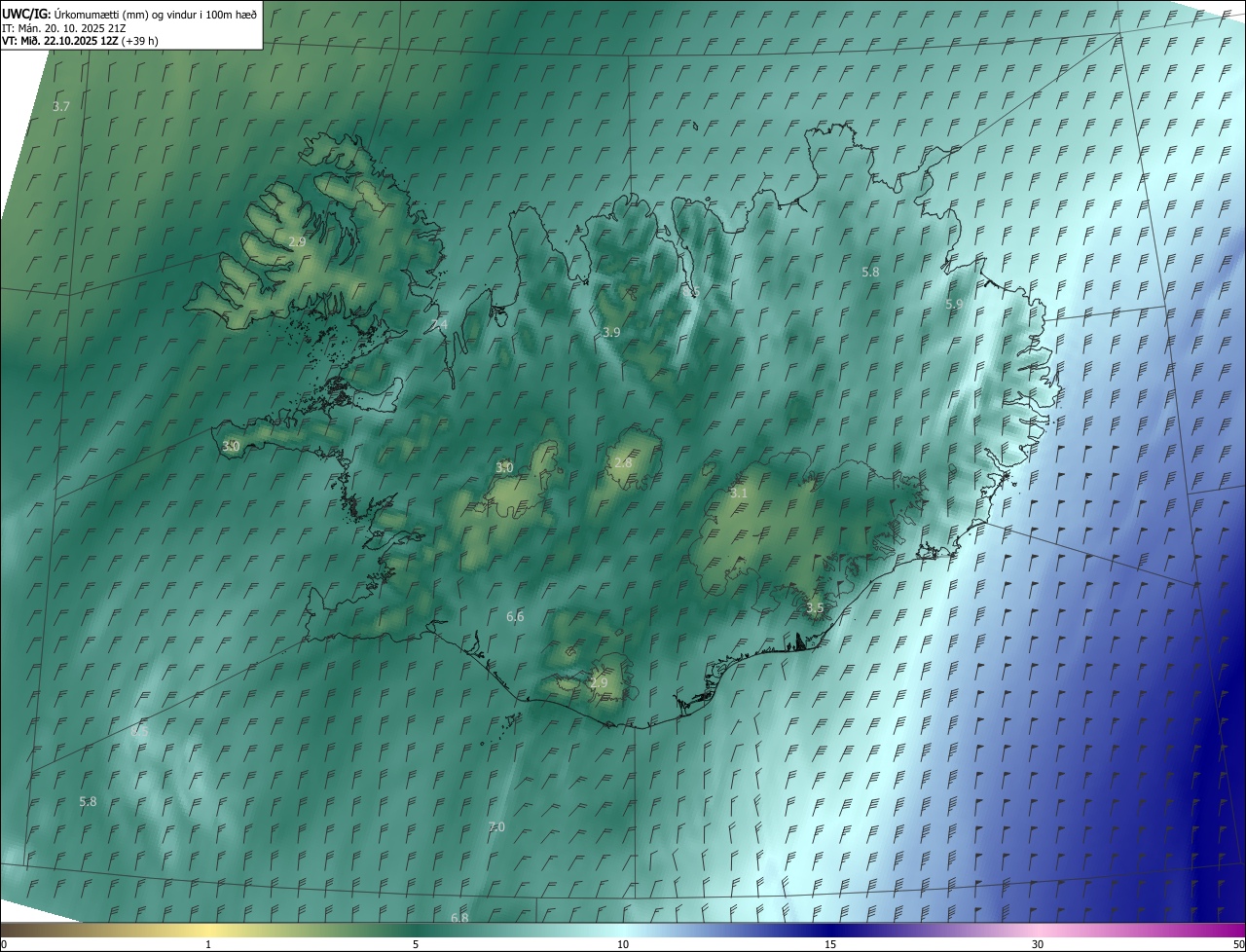Click the 6.8 value above the color scale
The image size is (1246, 952).
point(459,917)
